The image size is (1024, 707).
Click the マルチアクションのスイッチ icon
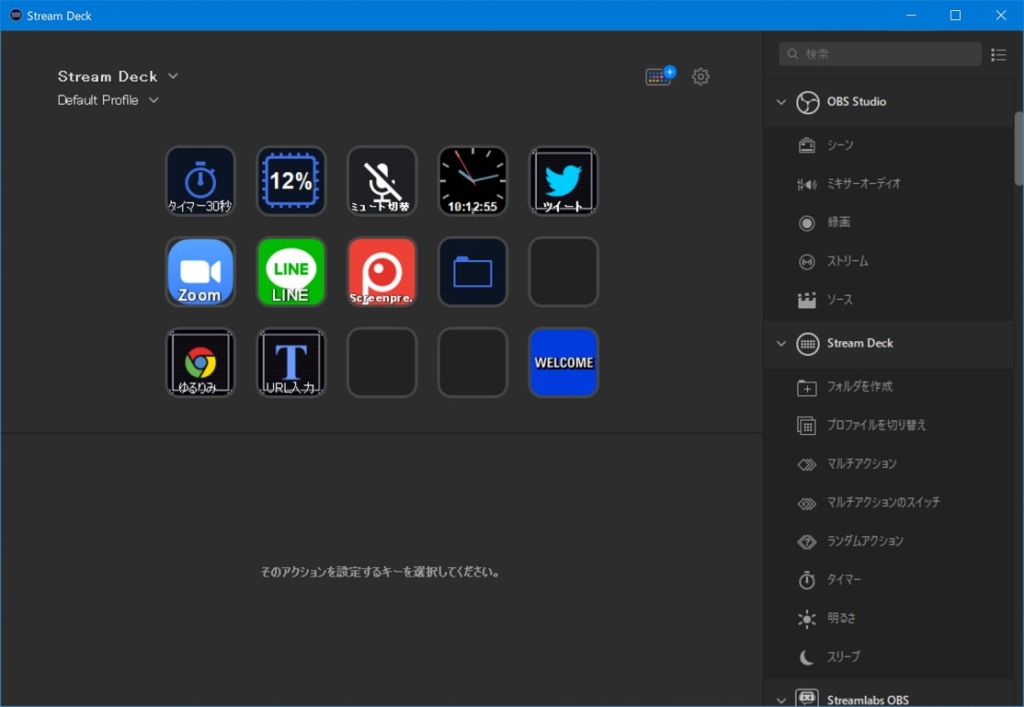[807, 503]
